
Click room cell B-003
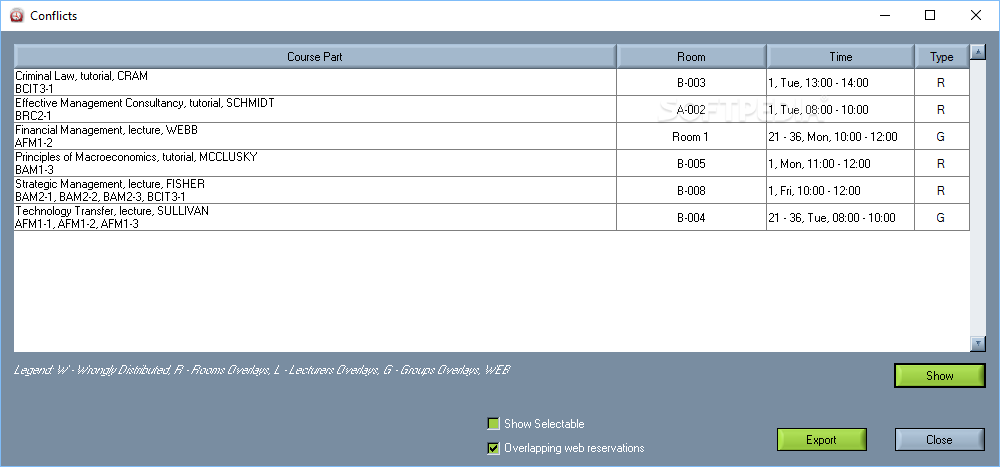pos(691,83)
